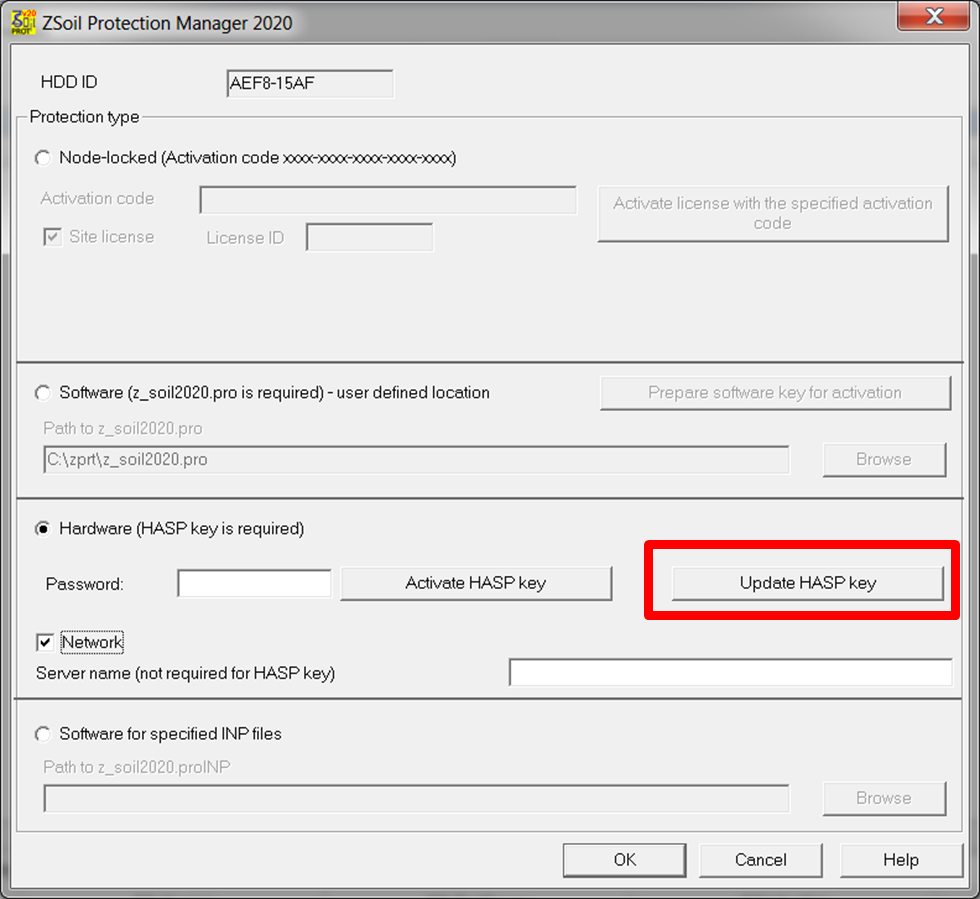Click the Activation code text field

tap(388, 200)
